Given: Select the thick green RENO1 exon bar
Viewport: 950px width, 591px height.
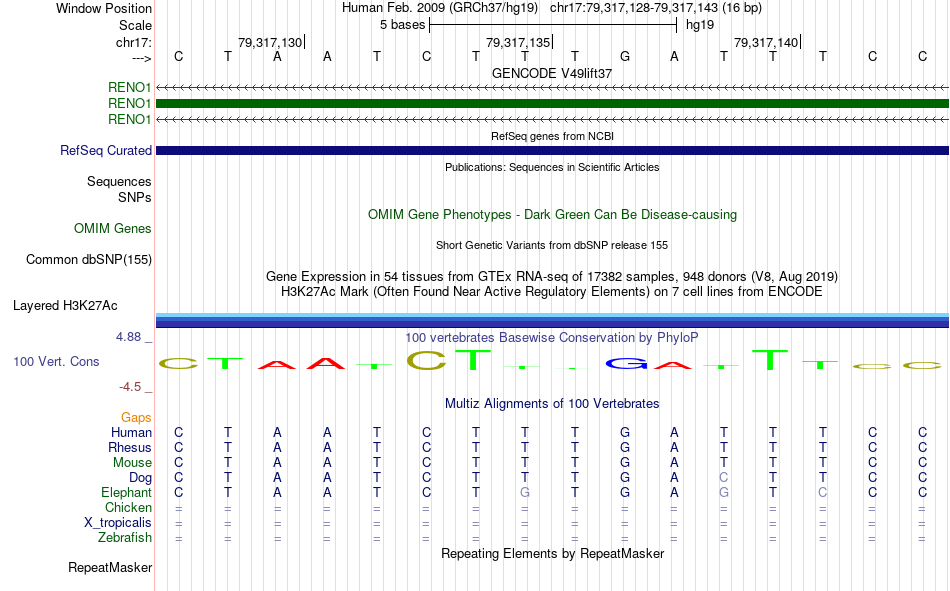Looking at the screenshot, I should (x=552, y=104).
